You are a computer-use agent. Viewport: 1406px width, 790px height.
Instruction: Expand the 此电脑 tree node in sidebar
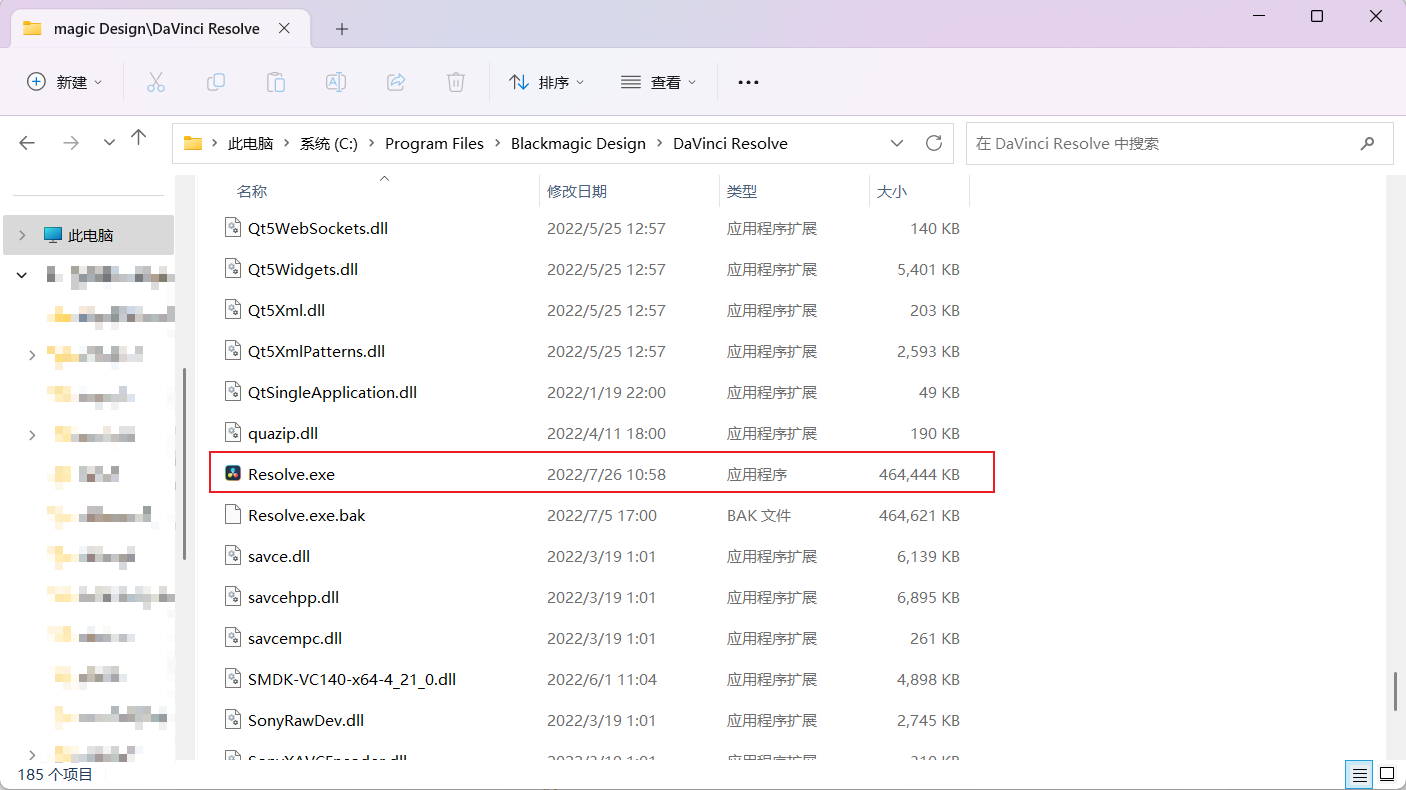coord(23,236)
